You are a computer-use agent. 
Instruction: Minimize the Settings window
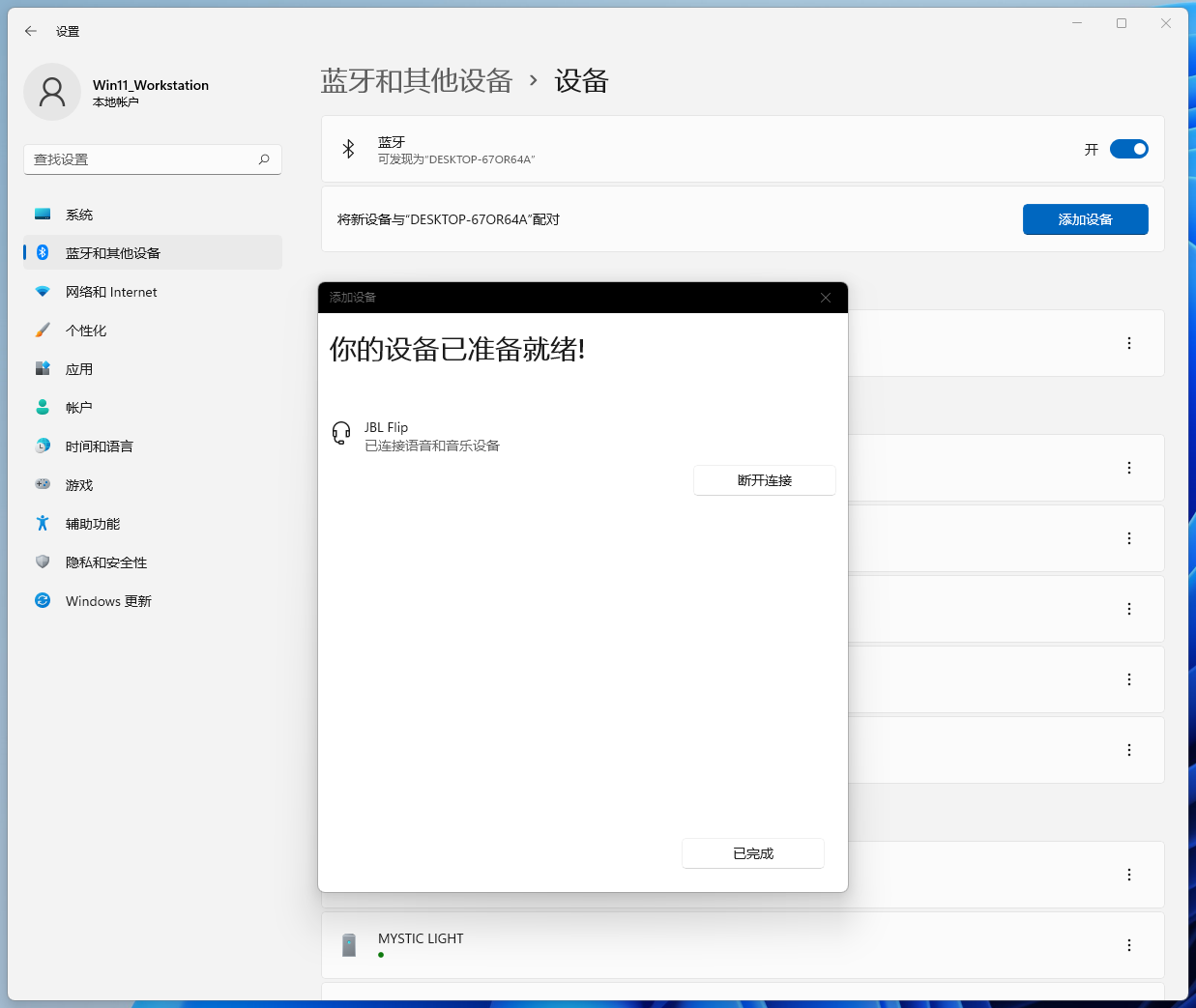click(1077, 23)
